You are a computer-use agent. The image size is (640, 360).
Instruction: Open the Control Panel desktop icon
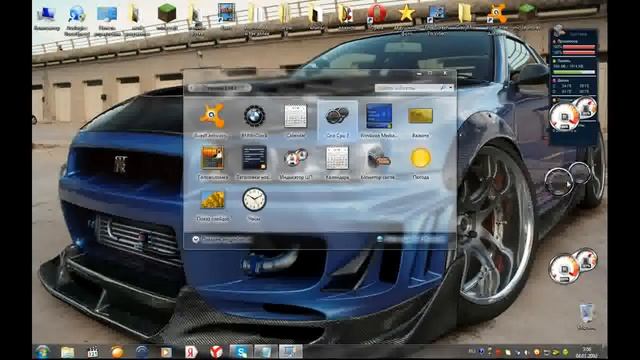(107, 19)
